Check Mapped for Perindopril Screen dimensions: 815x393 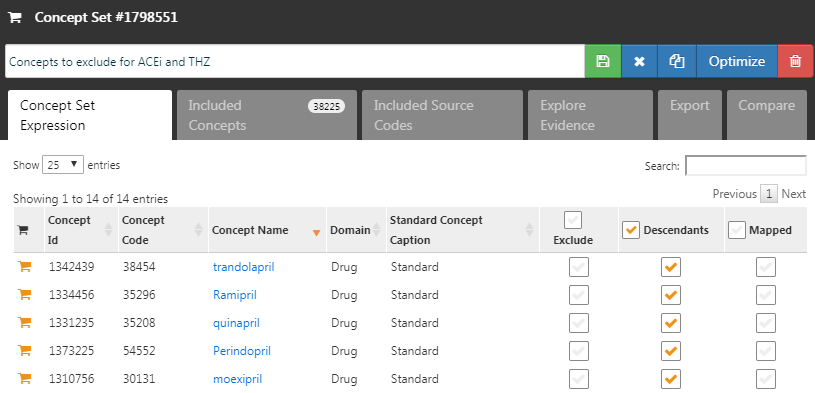tap(766, 351)
